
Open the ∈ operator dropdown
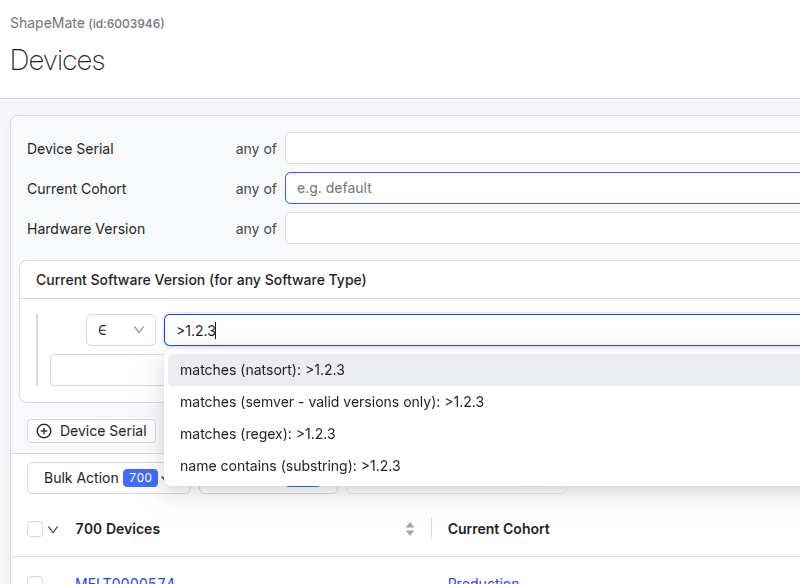pyautogui.click(x=120, y=330)
